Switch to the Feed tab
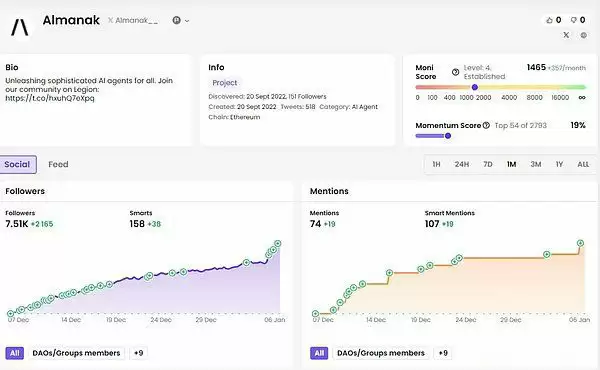This screenshot has width=600, height=370. coord(58,165)
